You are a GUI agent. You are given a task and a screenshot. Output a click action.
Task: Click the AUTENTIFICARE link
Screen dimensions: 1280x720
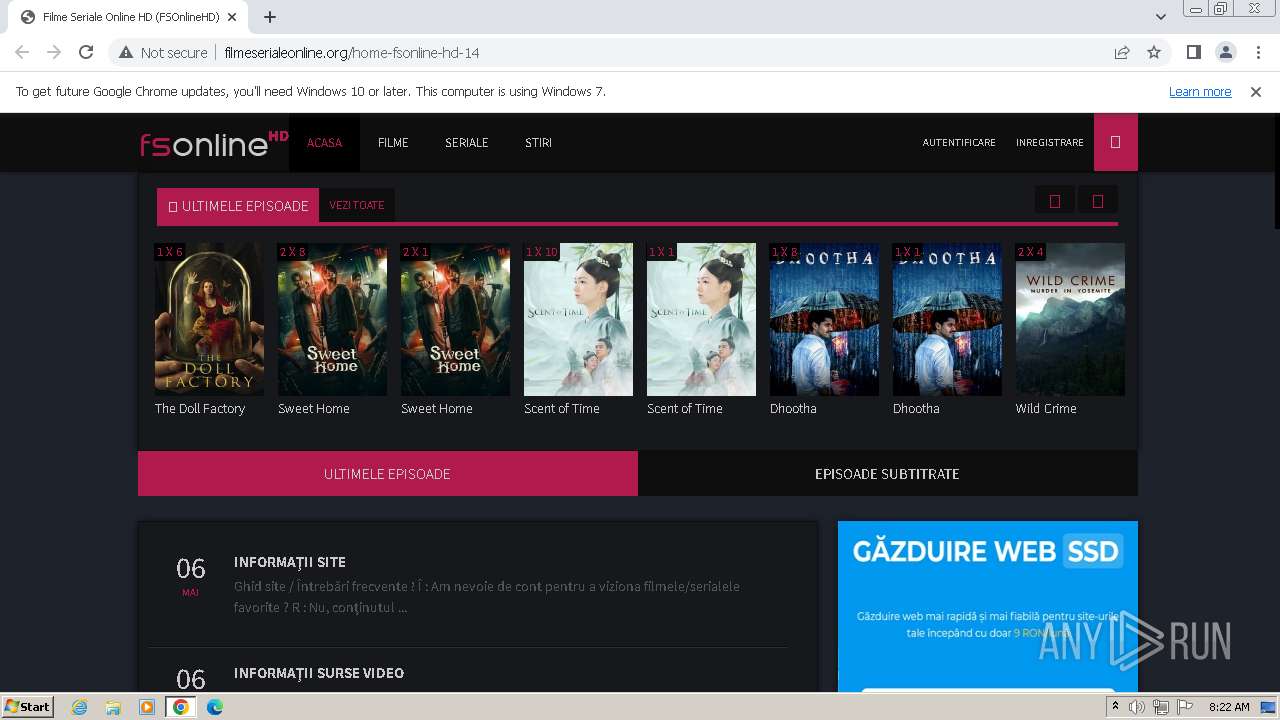pos(959,142)
